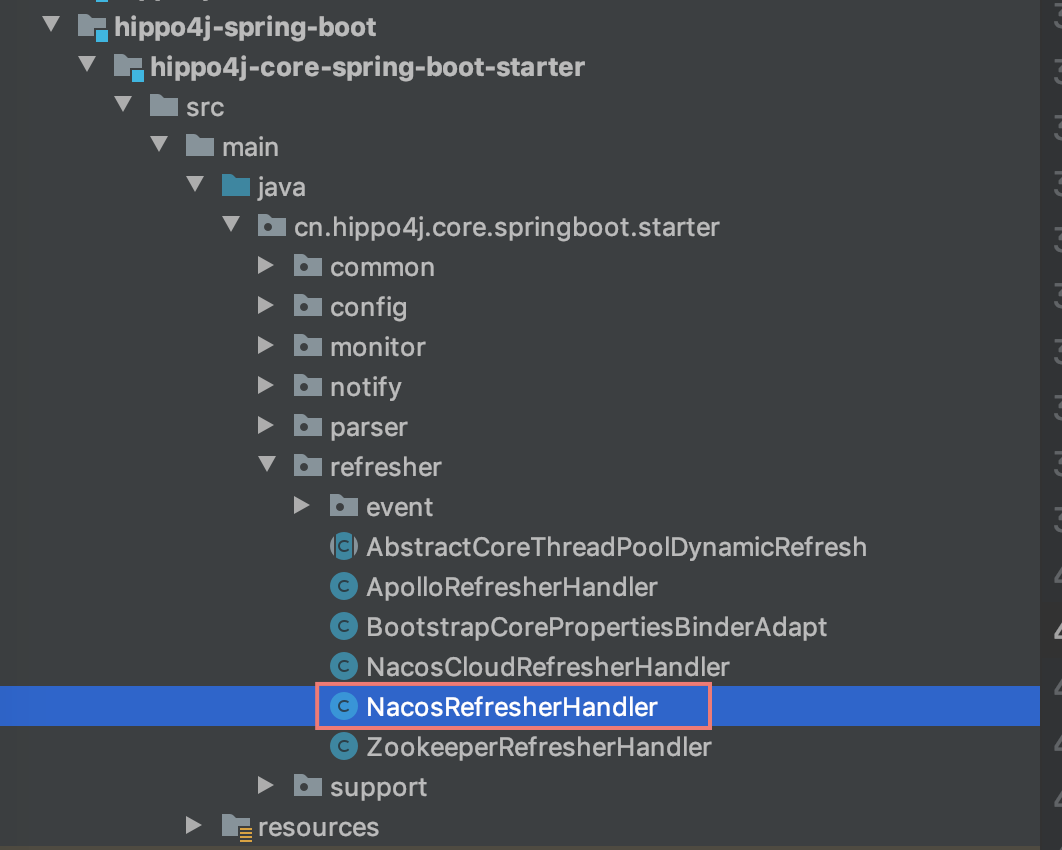Collapse the refresher package
The height and width of the screenshot is (850, 1062).
[x=265, y=466]
